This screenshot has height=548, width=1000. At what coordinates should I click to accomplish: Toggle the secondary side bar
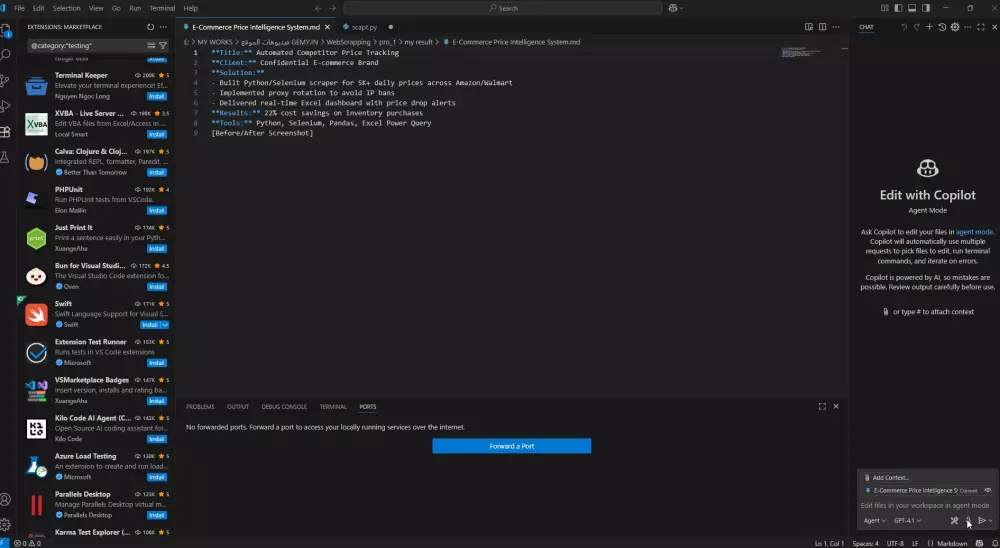(926, 8)
